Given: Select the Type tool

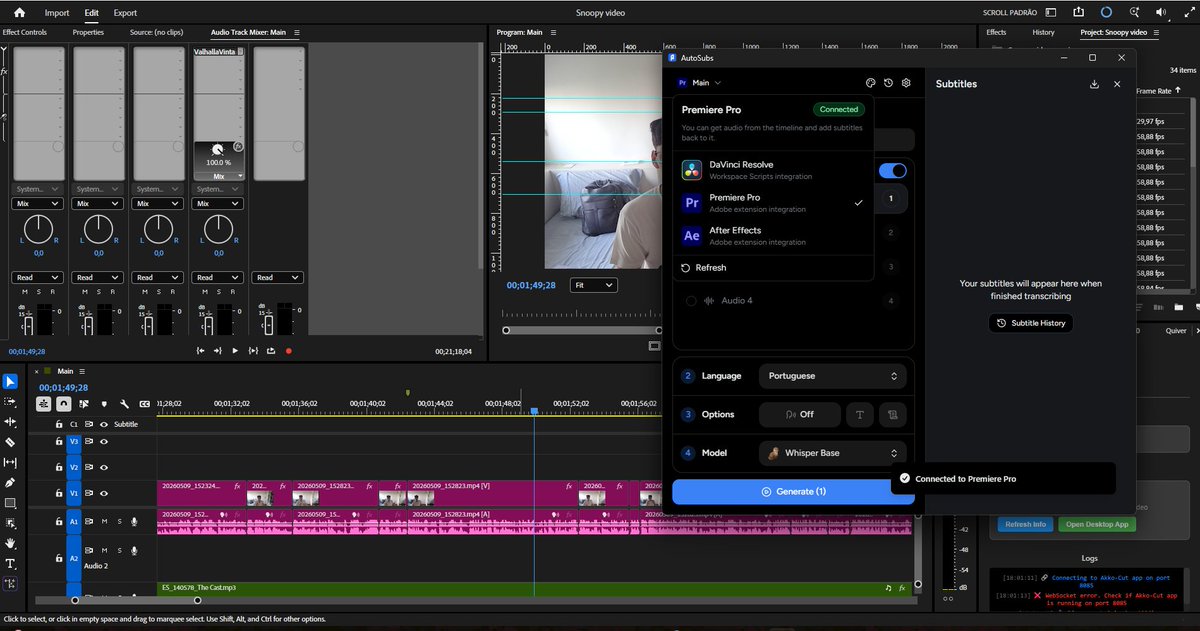Looking at the screenshot, I should coord(10,563).
